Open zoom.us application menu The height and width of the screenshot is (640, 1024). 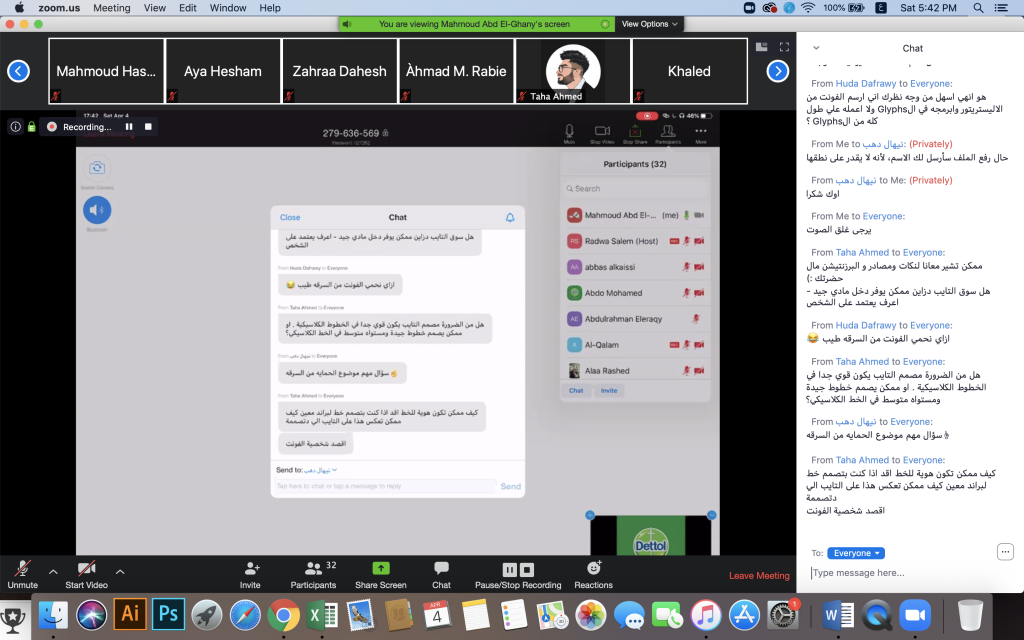coord(59,8)
